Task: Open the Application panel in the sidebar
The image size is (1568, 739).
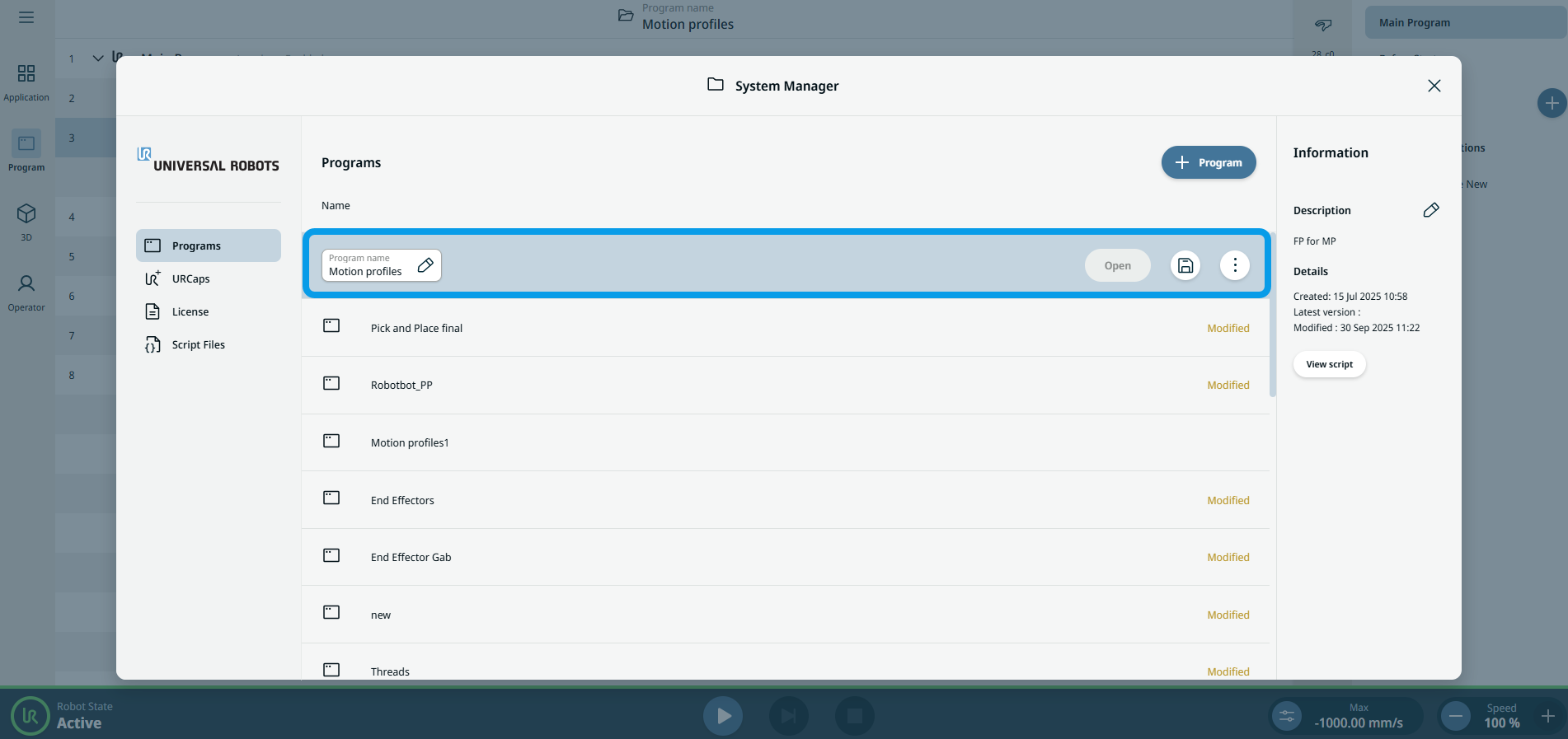Action: coord(26,82)
